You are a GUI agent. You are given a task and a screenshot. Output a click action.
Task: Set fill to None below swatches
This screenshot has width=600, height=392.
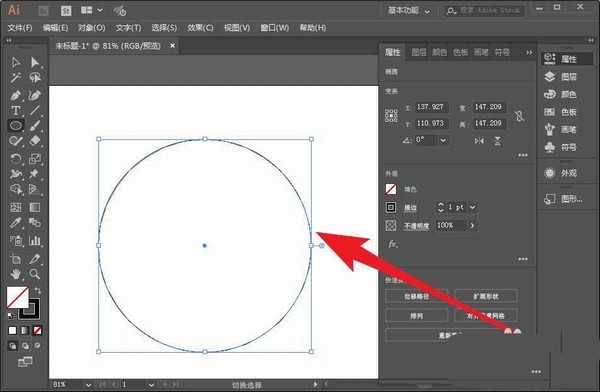[x=37, y=330]
